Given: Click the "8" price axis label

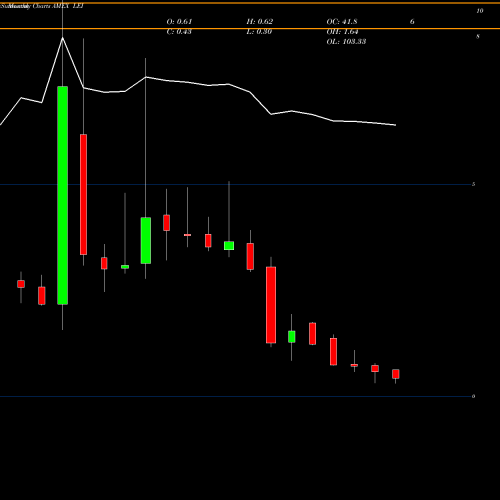Looking at the screenshot, I should 478,36.
